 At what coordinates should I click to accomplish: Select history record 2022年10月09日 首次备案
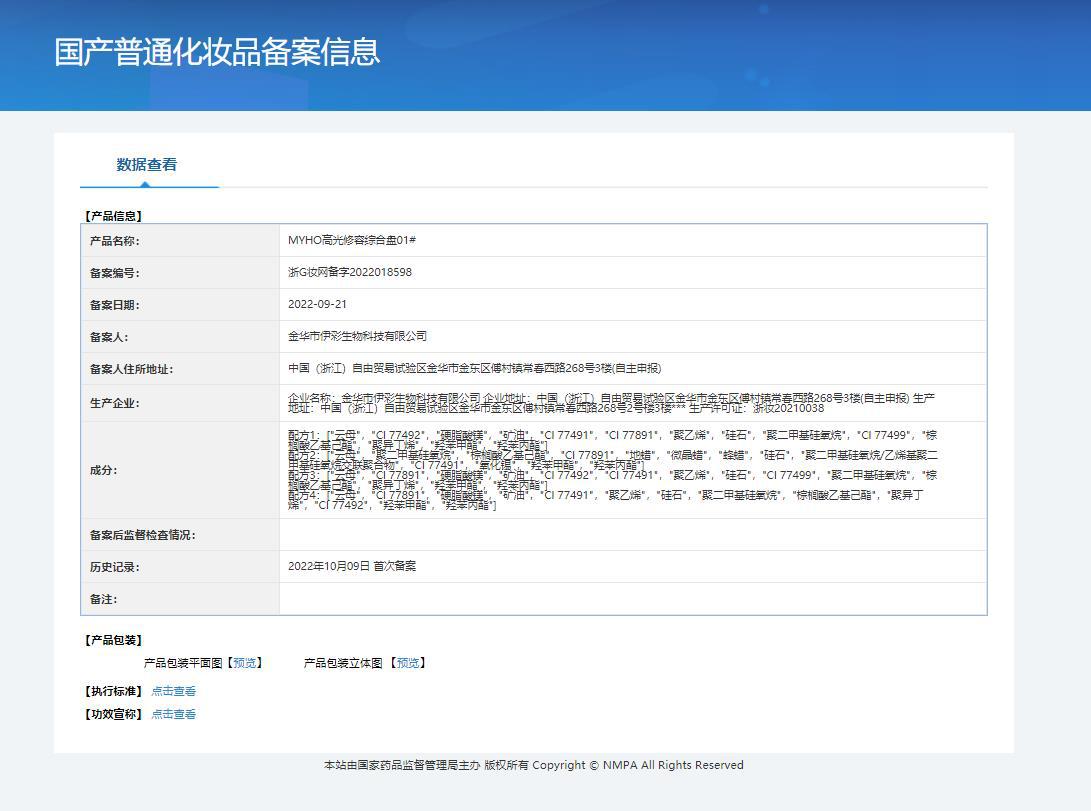(352, 566)
